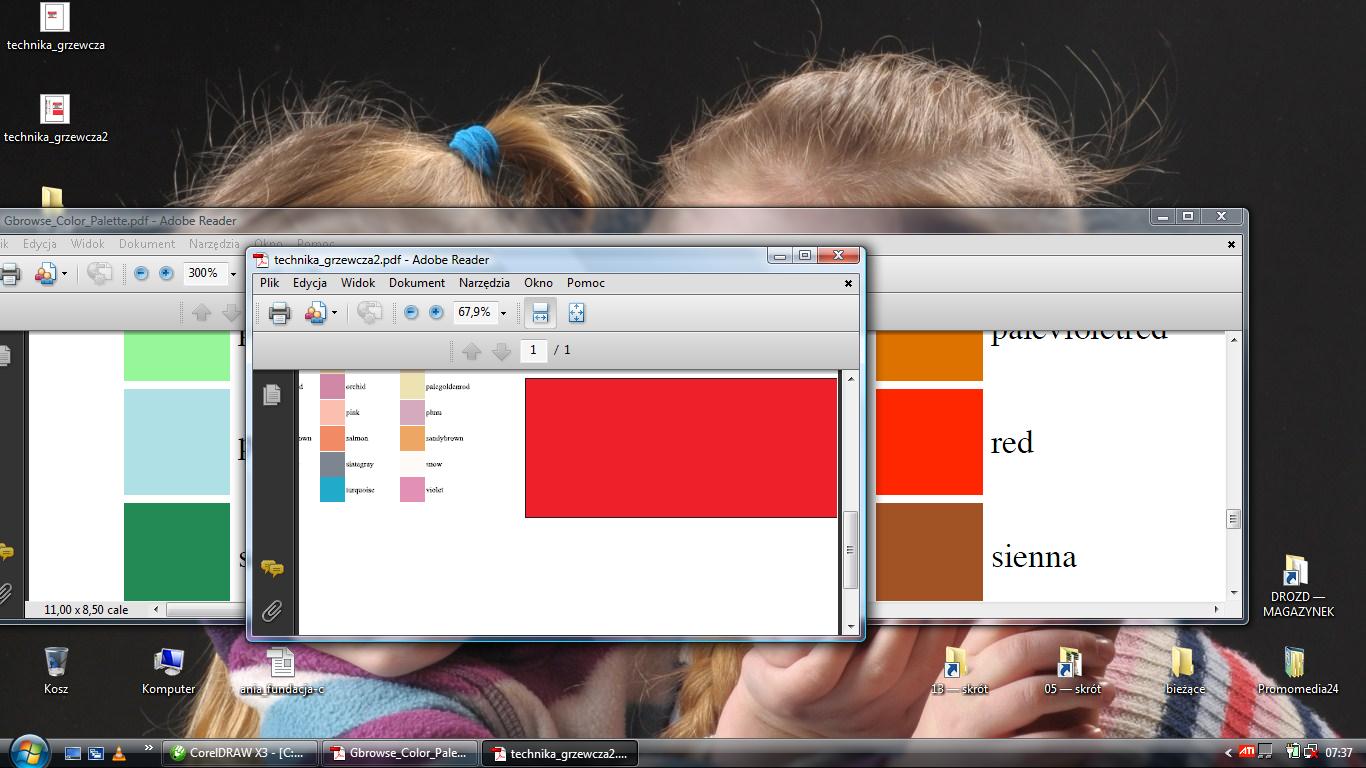Open the 300% zoom dropdown in background window

(233, 273)
